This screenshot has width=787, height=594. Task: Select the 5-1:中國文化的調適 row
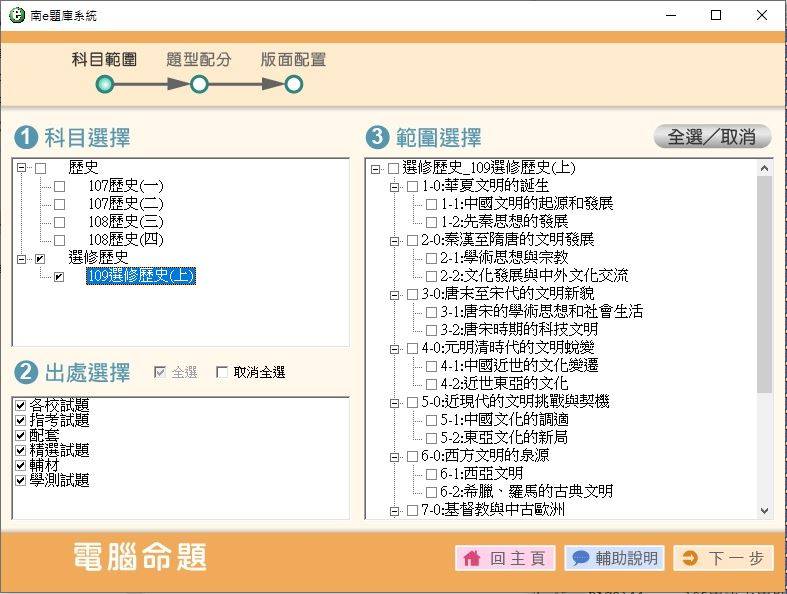tap(504, 419)
